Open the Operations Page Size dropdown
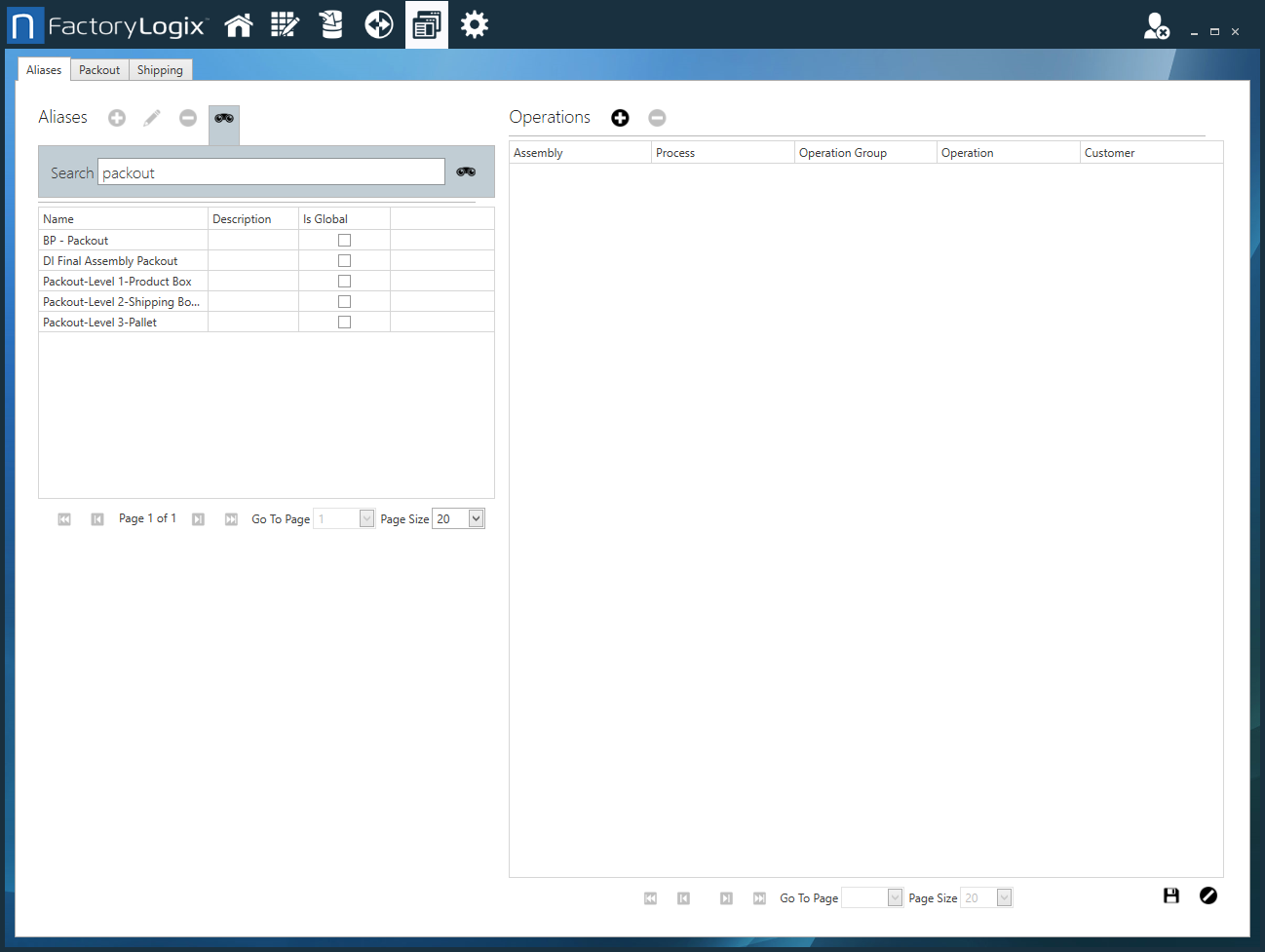 coord(1004,897)
